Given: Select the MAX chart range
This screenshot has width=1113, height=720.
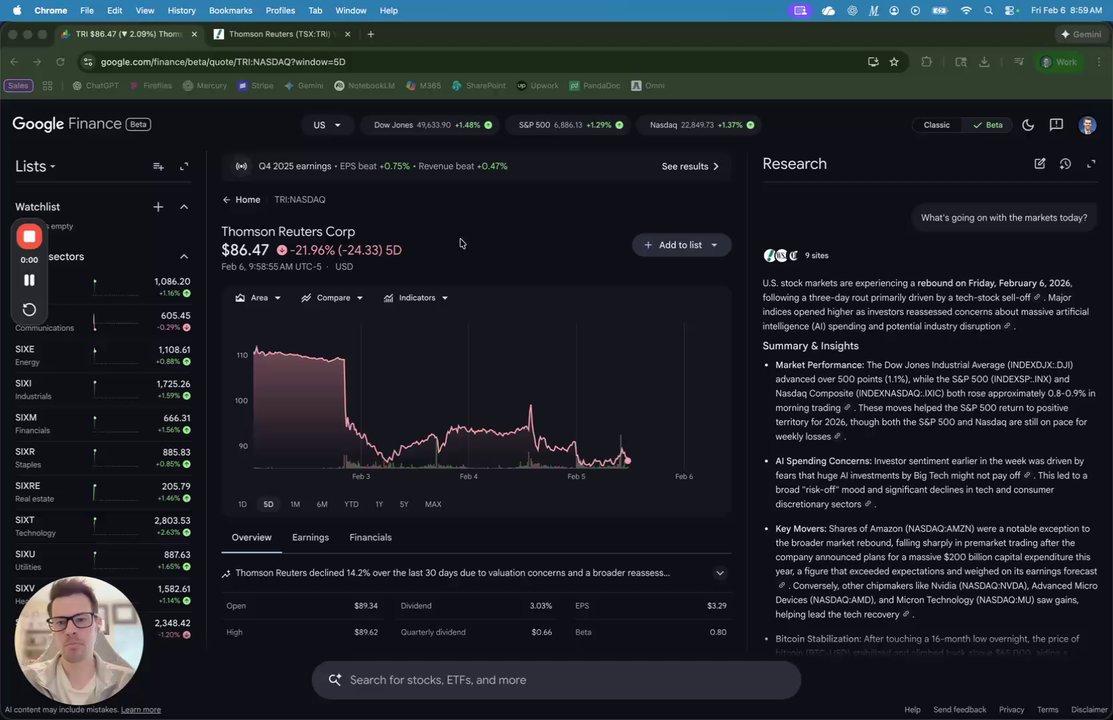Looking at the screenshot, I should (x=433, y=504).
